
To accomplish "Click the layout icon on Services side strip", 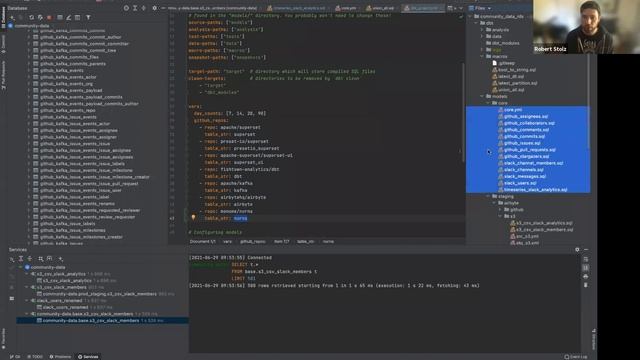I will [x=12, y=298].
